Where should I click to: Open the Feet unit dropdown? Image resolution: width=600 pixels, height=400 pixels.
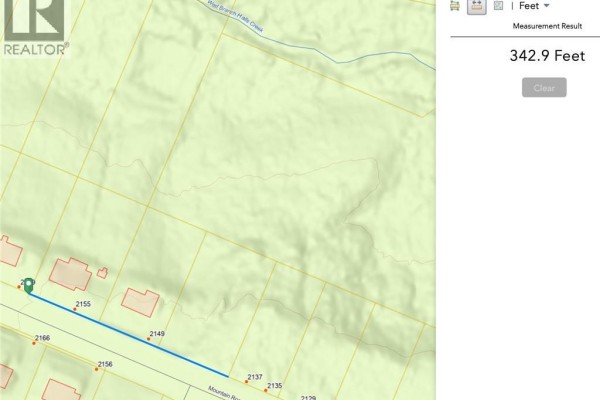(534, 6)
